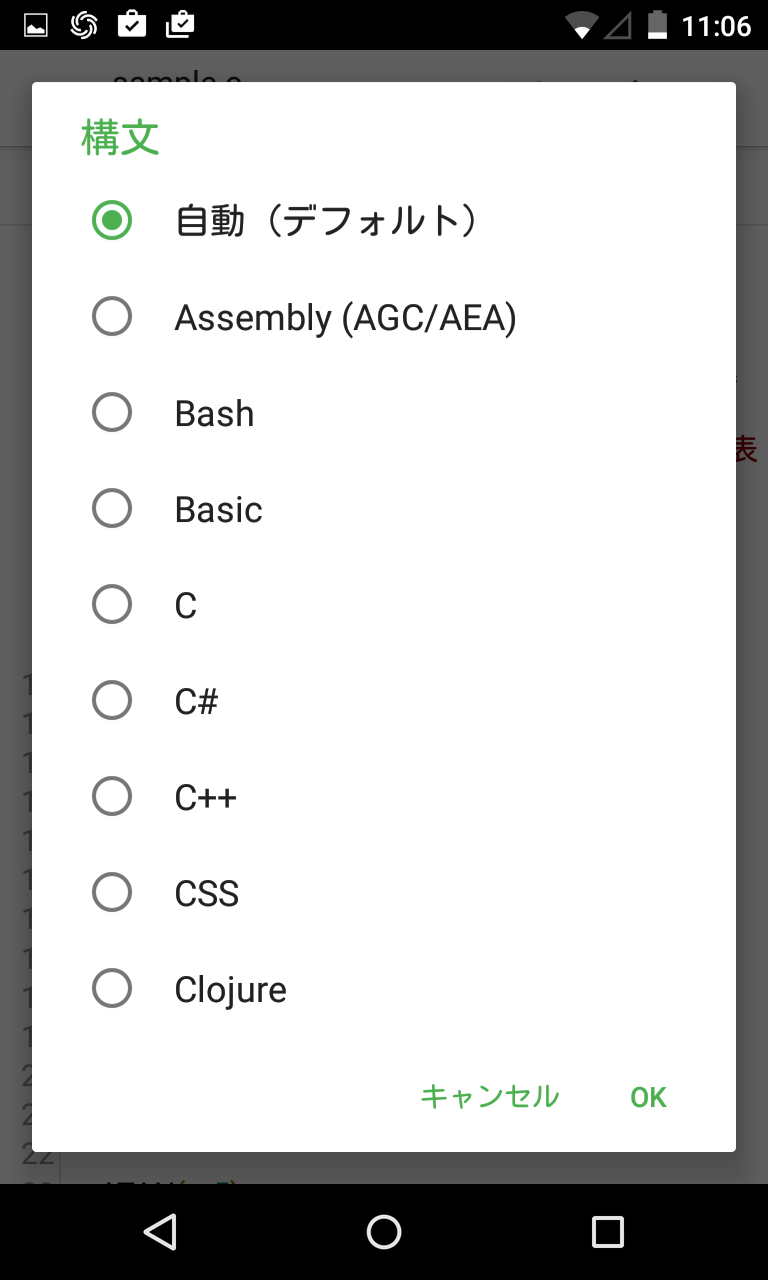This screenshot has height=1280, width=768.
Task: Pick Basic as the syntax
Action: [112, 509]
